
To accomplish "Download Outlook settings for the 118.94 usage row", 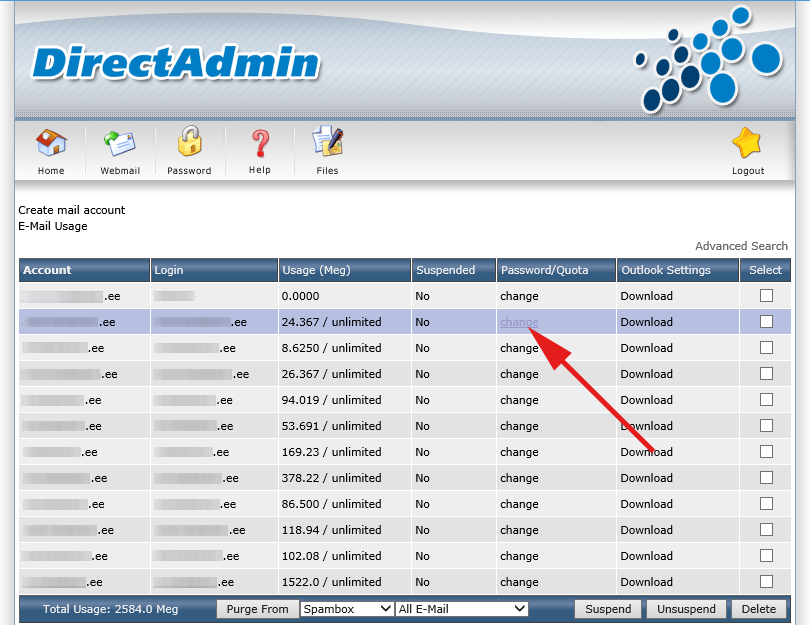I will click(646, 530).
